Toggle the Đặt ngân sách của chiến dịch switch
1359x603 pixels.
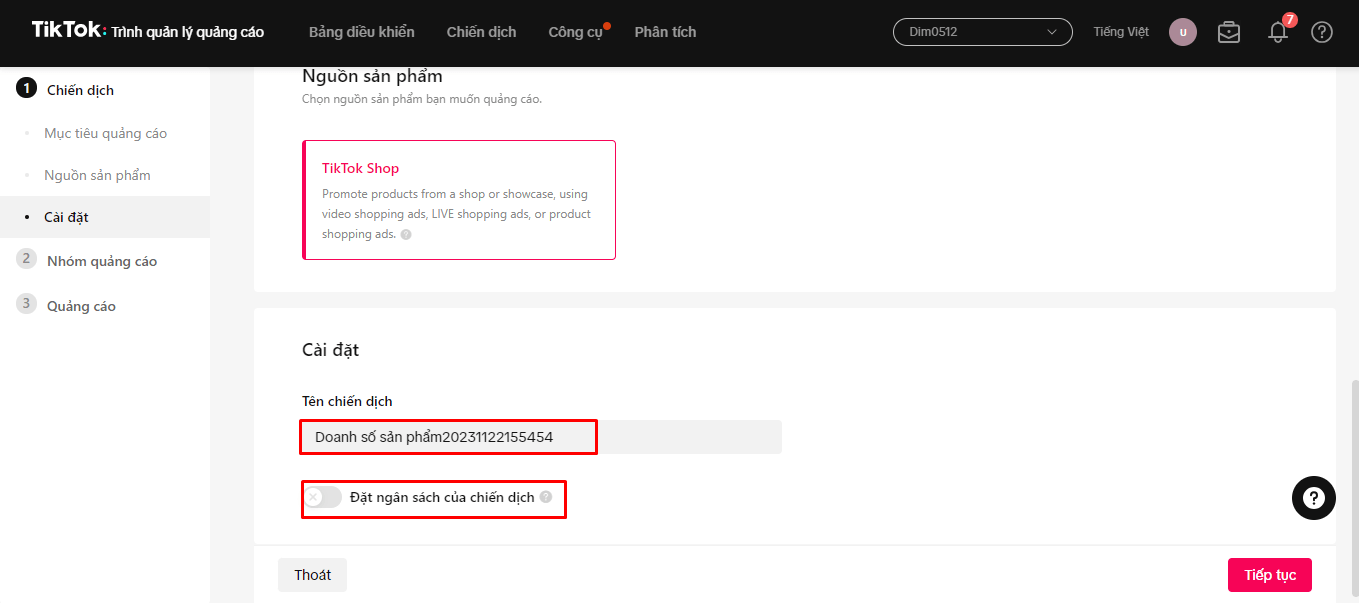(323, 497)
